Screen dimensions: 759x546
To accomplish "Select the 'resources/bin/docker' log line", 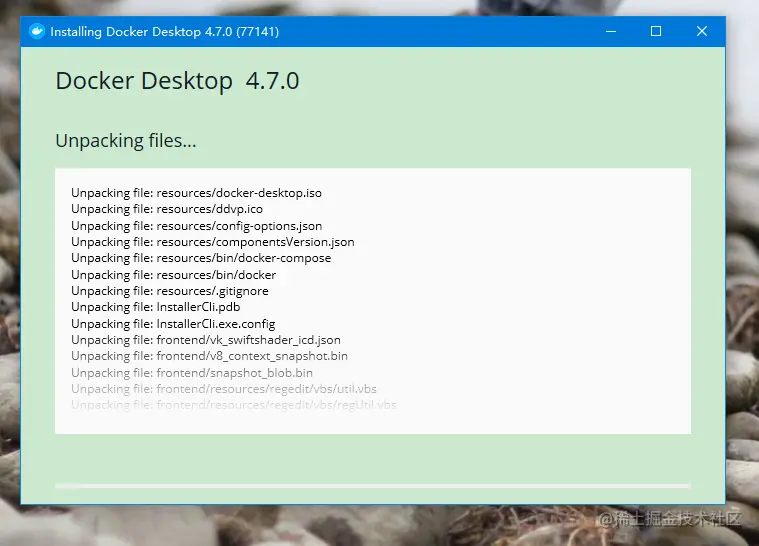I will tap(173, 275).
